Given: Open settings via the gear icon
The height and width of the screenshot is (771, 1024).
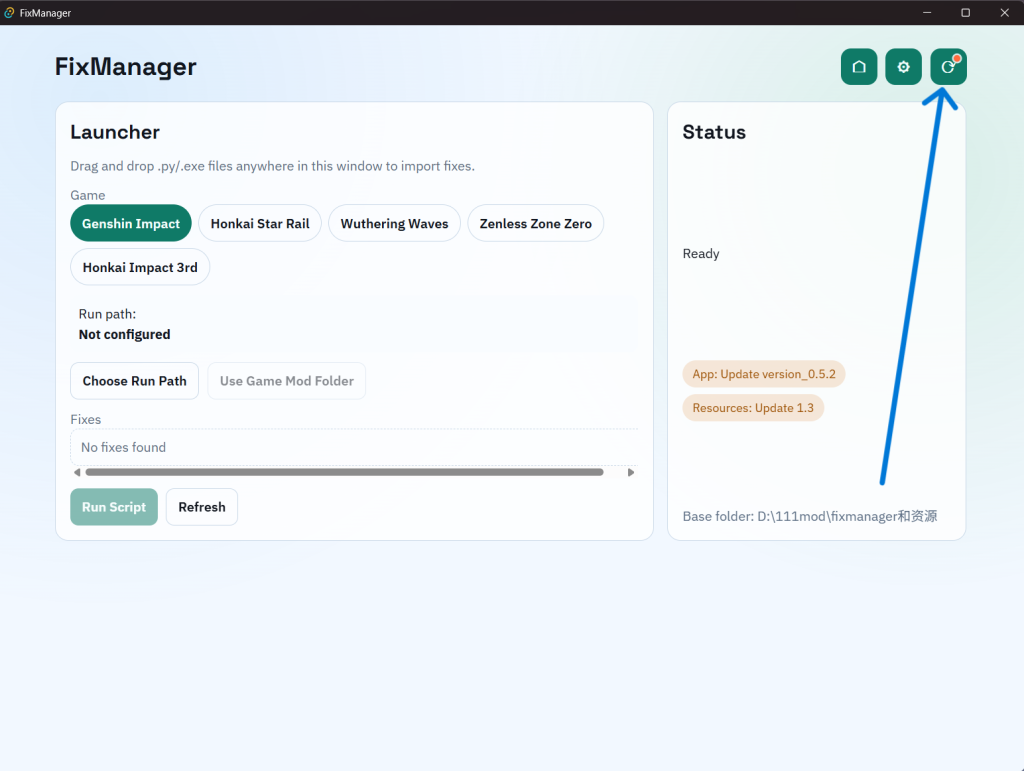Looking at the screenshot, I should [x=903, y=67].
